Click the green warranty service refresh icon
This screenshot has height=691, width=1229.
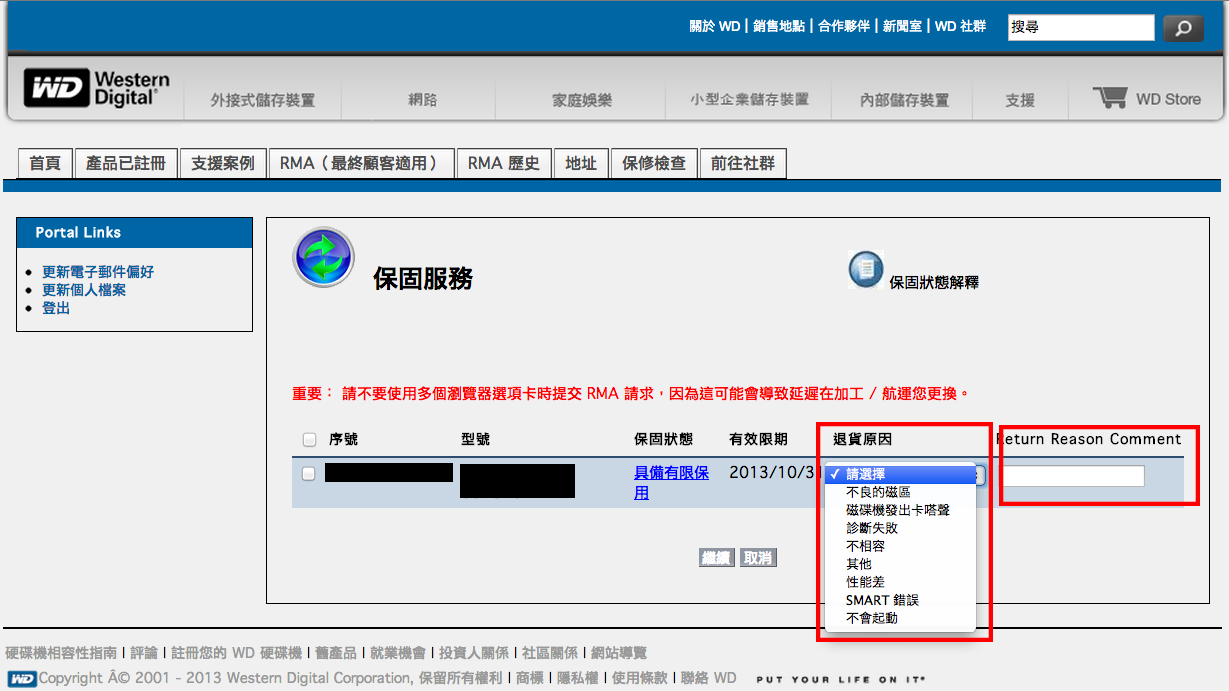pyautogui.click(x=323, y=258)
